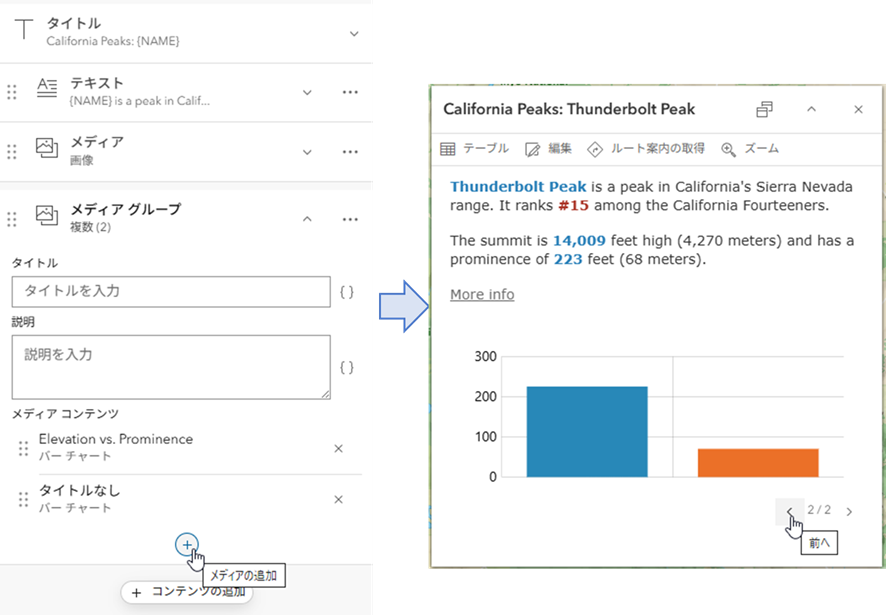Viewport: 886px width, 615px height.
Task: Click the ルート案内の取得 directions icon
Action: coord(595,149)
